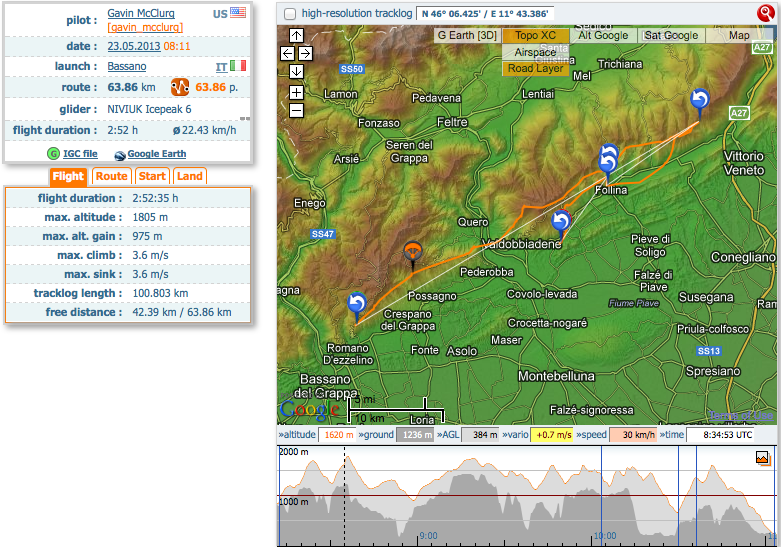Open G Earth [3D] map view
Image resolution: width=781 pixels, height=547 pixels.
pyautogui.click(x=467, y=36)
